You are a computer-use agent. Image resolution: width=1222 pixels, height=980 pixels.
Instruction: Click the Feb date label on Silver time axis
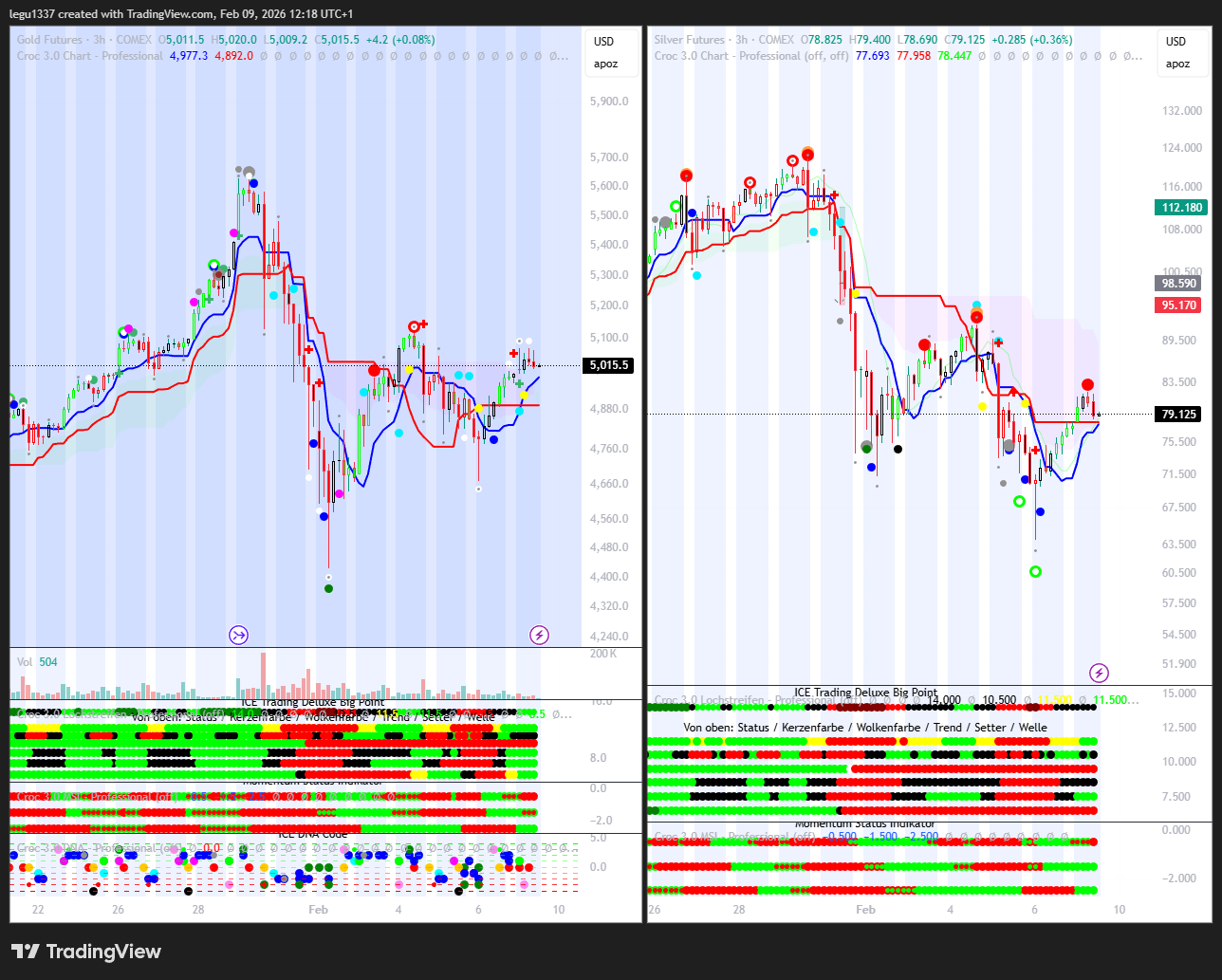[x=865, y=910]
